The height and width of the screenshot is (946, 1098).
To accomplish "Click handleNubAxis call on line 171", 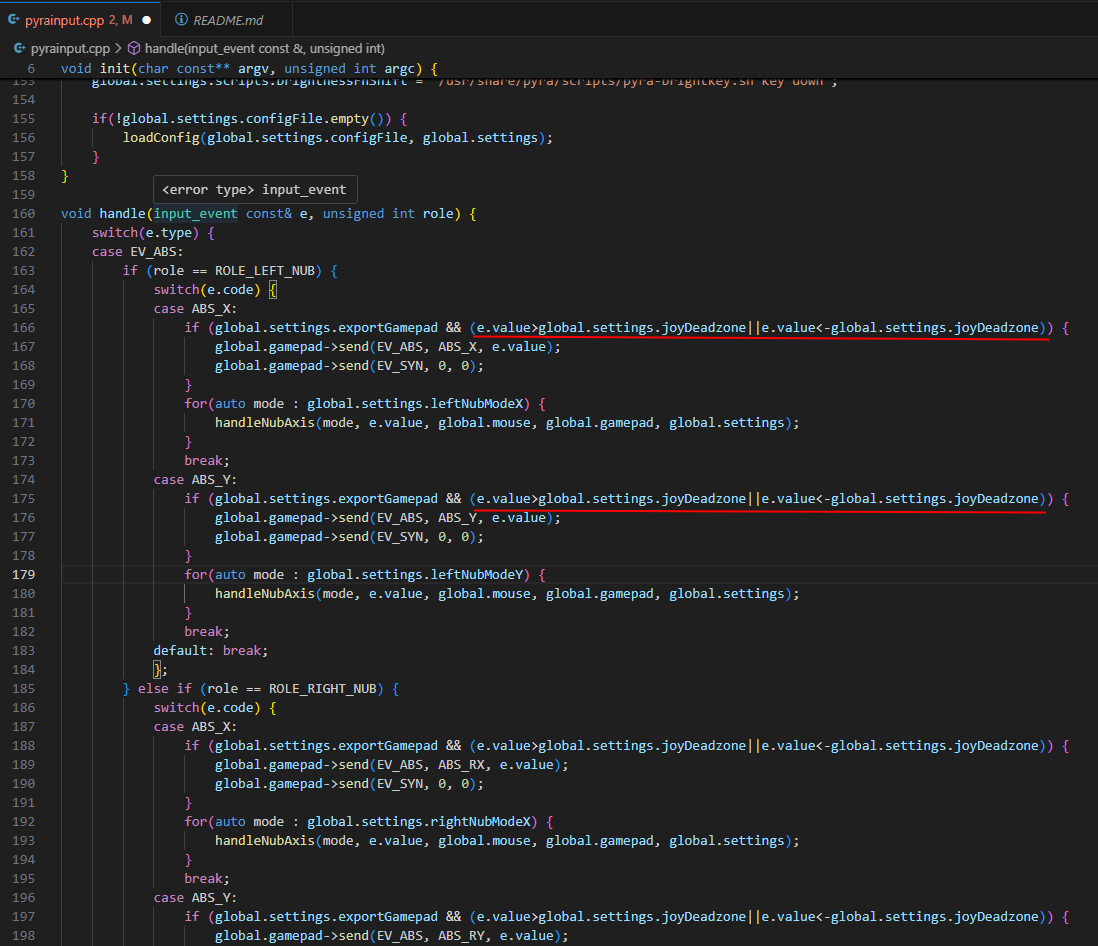I will click(x=264, y=422).
